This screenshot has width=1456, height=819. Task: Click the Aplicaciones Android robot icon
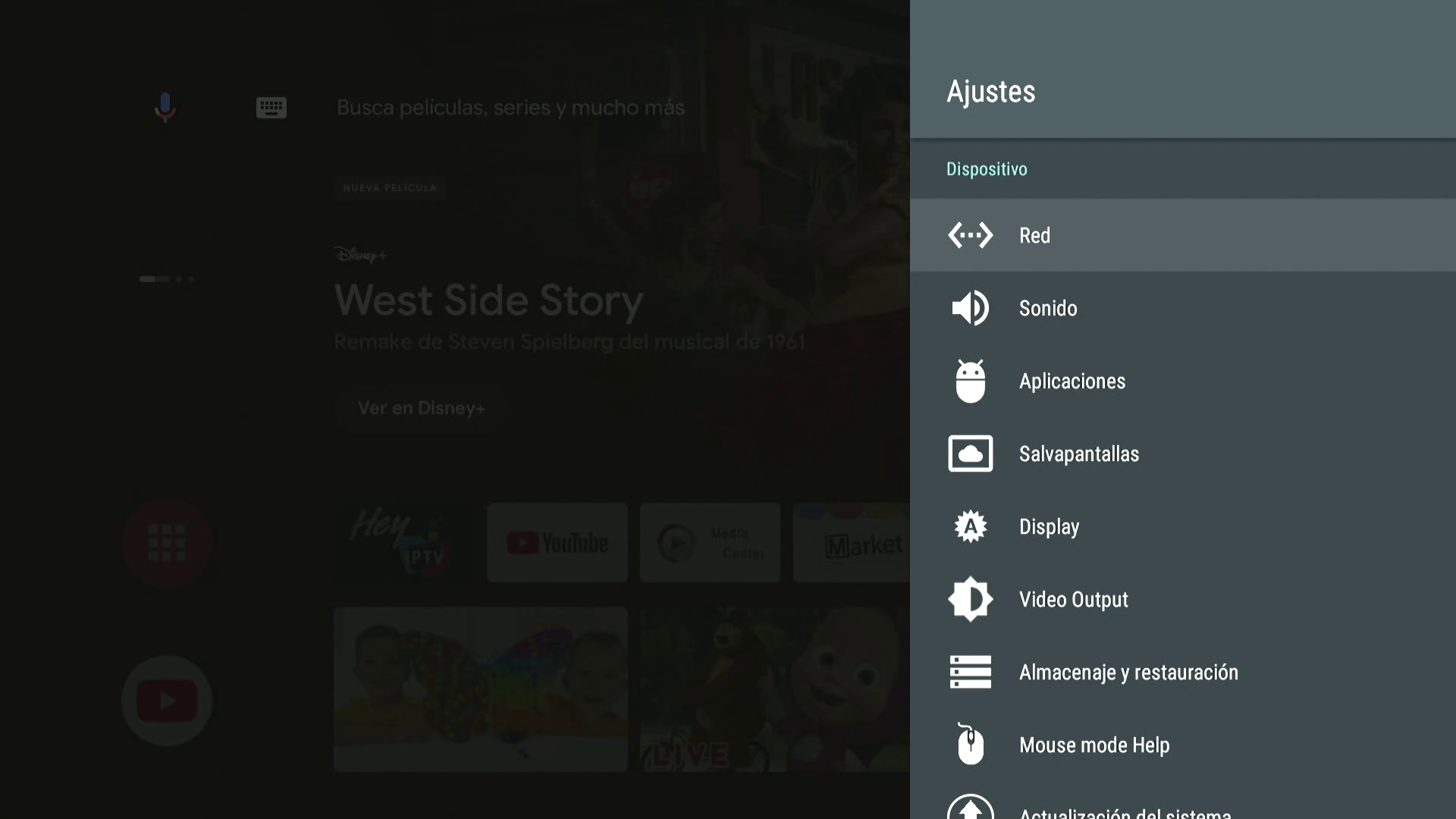[970, 381]
